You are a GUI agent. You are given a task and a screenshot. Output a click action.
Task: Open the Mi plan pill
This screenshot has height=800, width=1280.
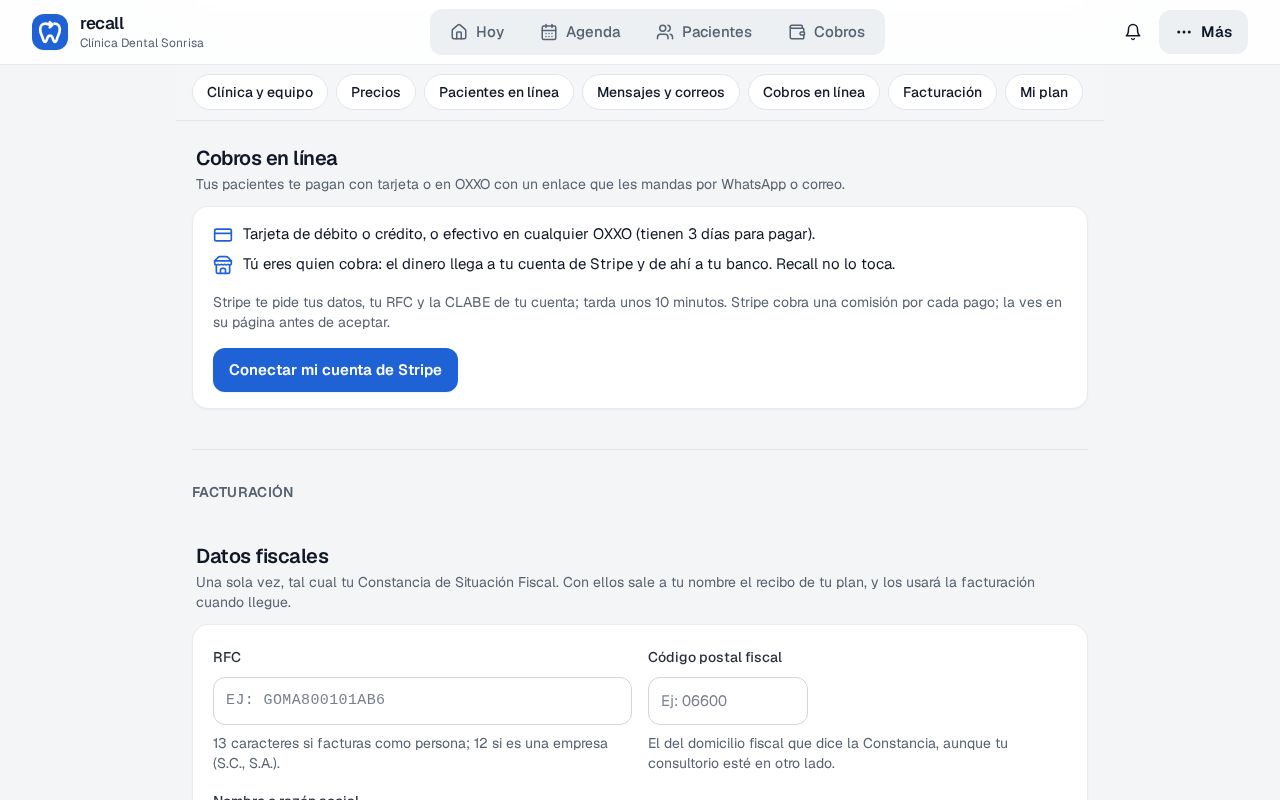1044,92
